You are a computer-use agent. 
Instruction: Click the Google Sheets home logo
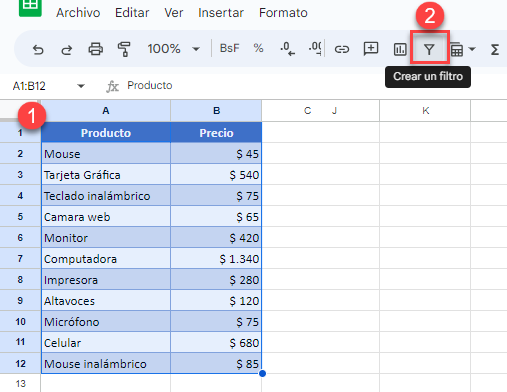[x=30, y=7]
